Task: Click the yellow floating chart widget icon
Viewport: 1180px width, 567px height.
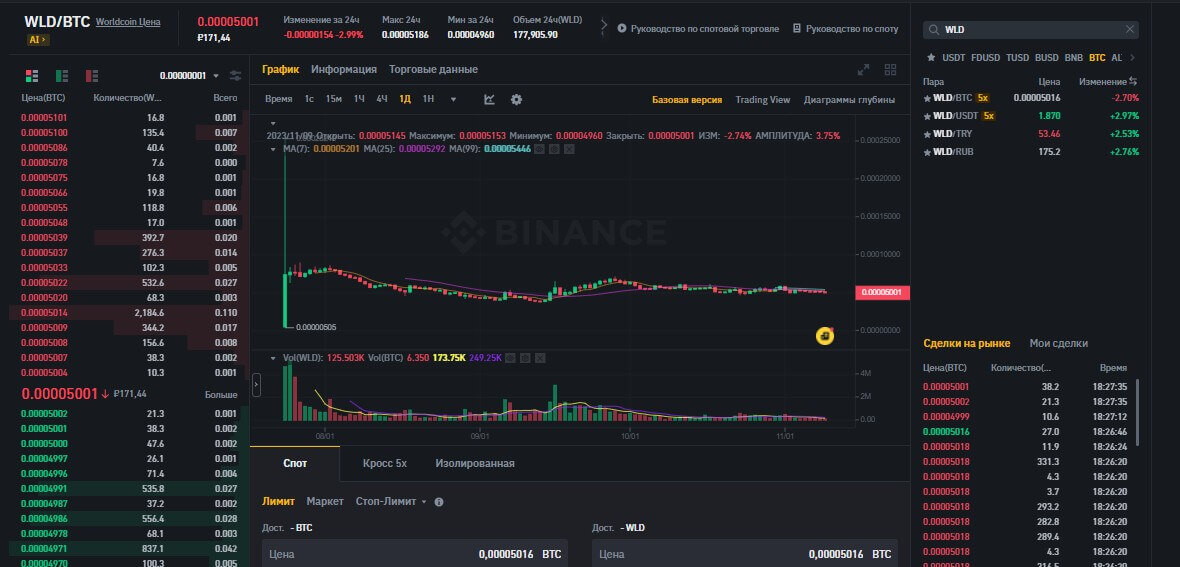Action: (825, 336)
